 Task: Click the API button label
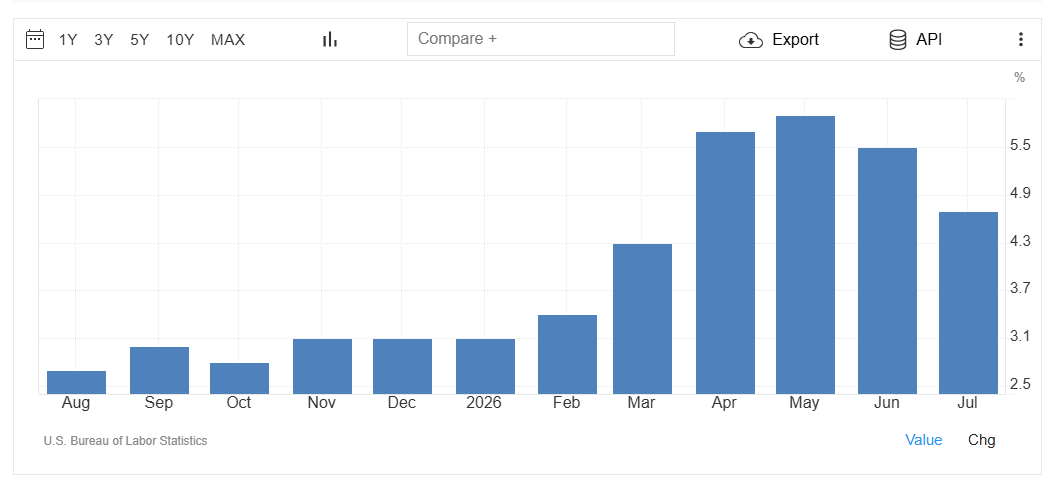(x=929, y=40)
